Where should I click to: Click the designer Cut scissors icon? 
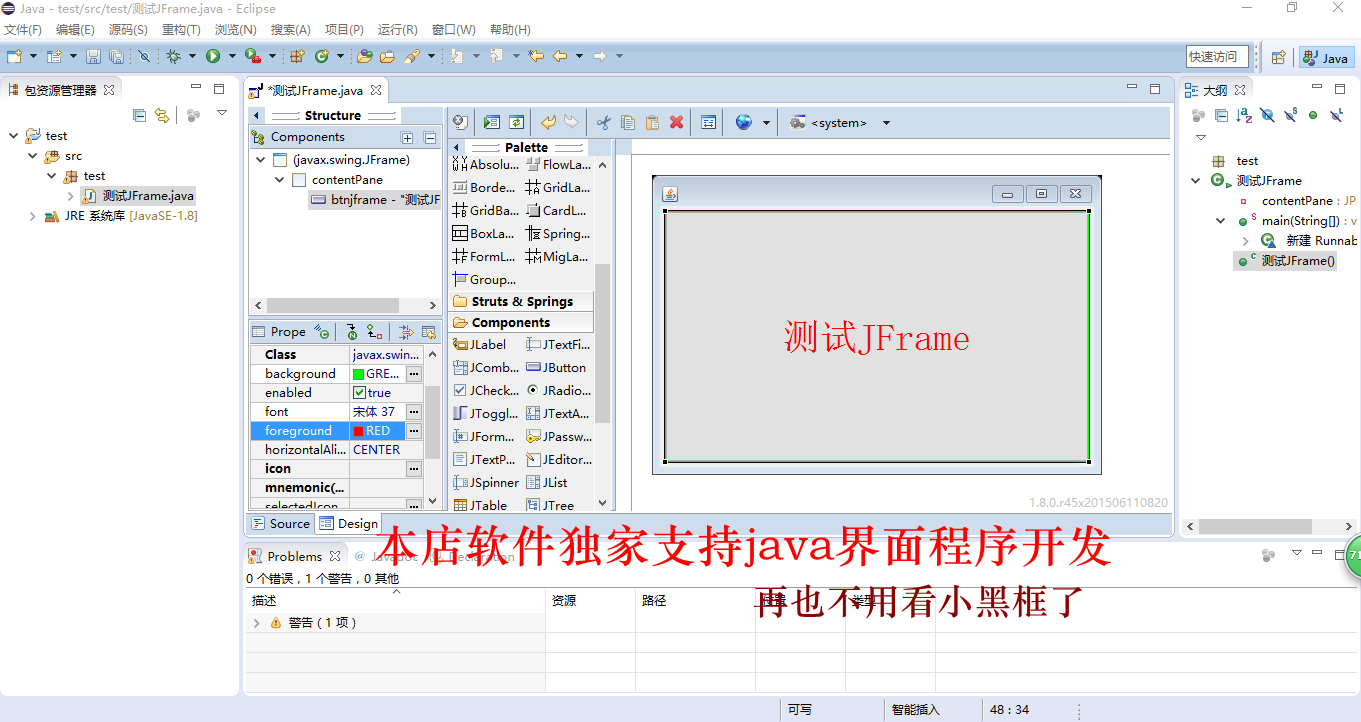click(603, 122)
